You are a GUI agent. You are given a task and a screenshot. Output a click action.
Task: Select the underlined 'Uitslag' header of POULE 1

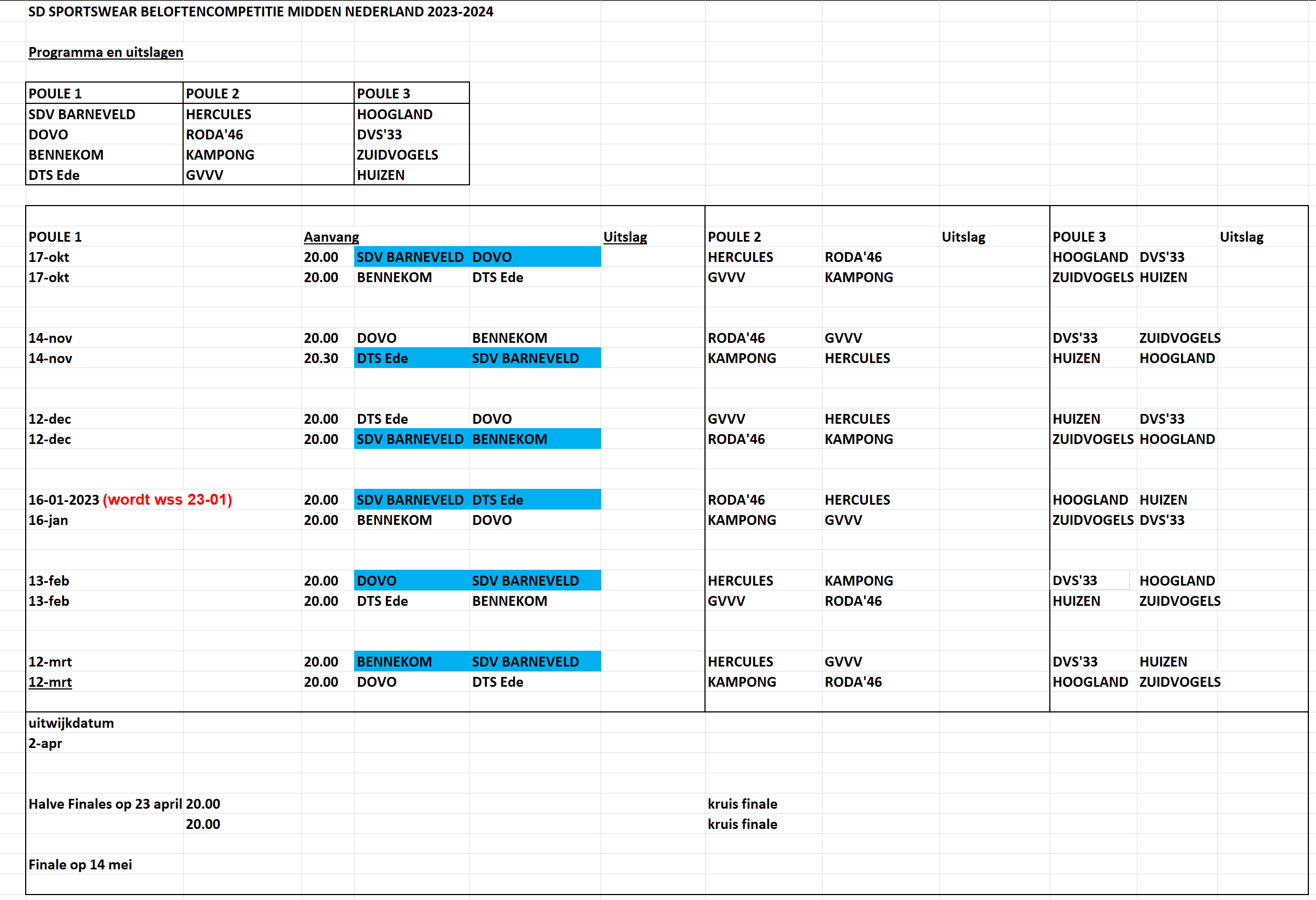point(625,237)
